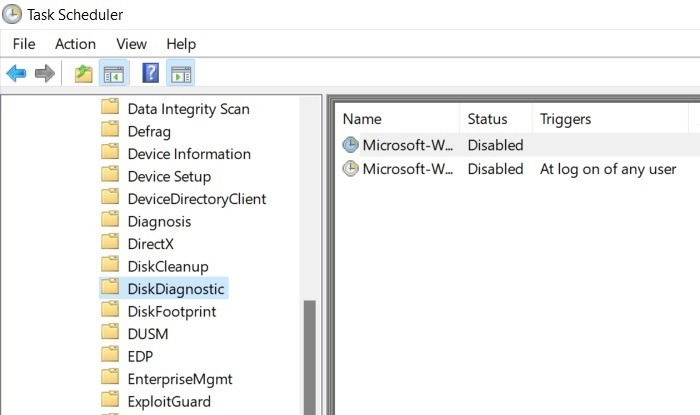
Task: Toggle the Show/Hide Action Pane icon
Action: [181, 74]
